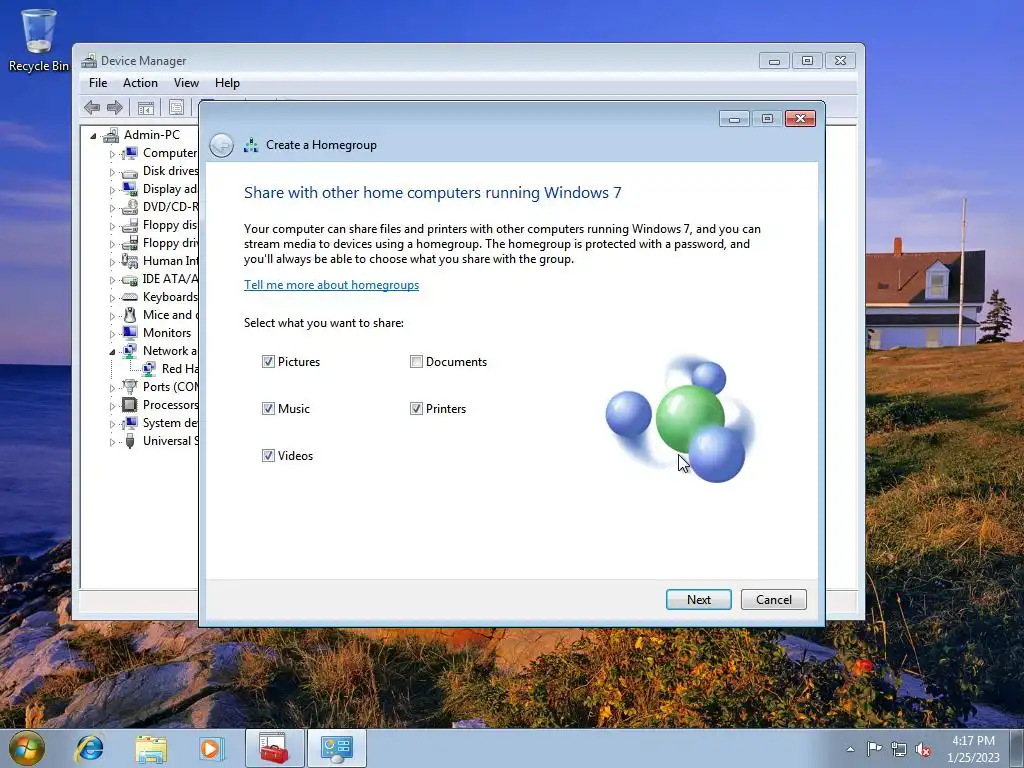Click the Properties toolbar icon in Device Manager

tap(176, 107)
